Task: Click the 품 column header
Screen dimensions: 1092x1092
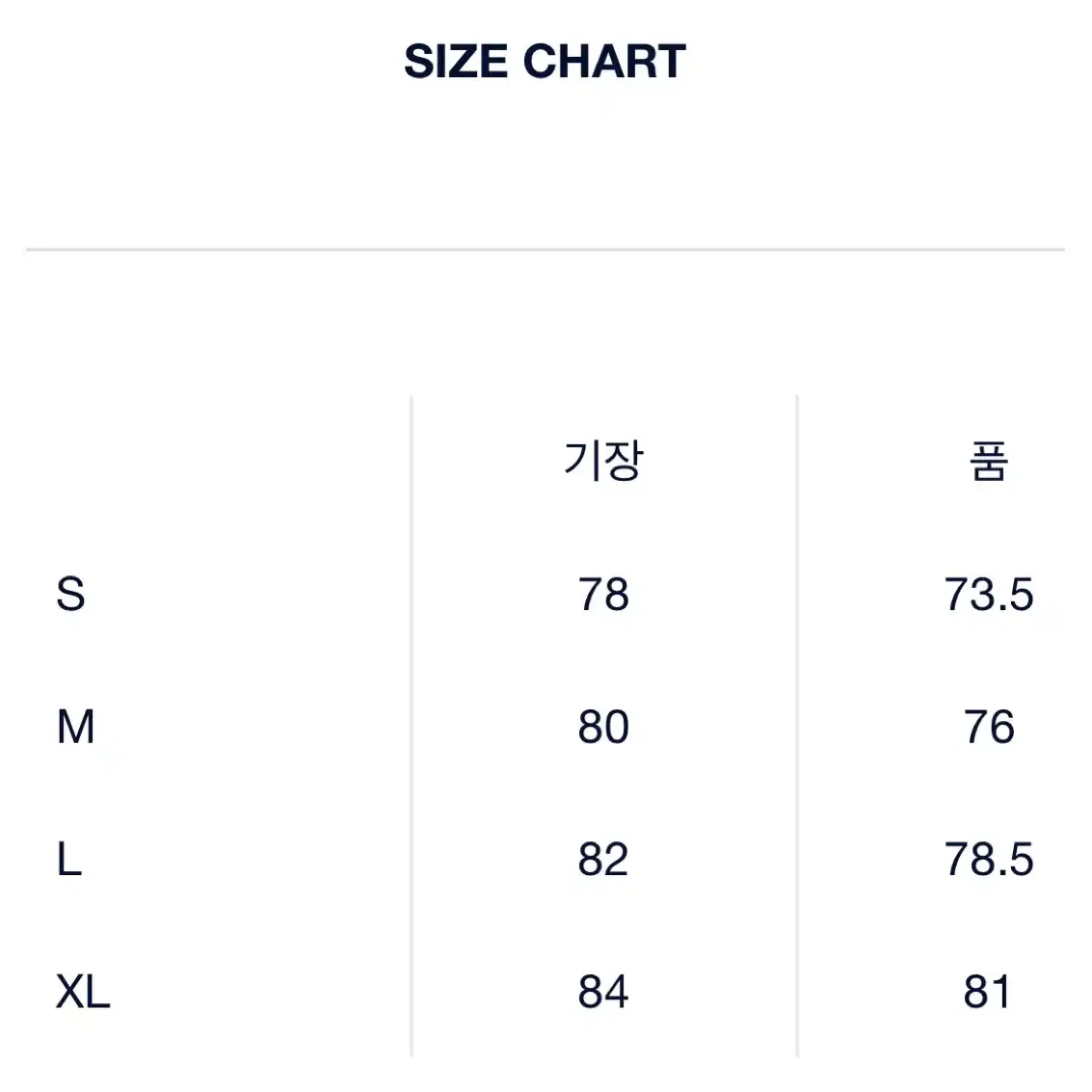Action: [988, 461]
